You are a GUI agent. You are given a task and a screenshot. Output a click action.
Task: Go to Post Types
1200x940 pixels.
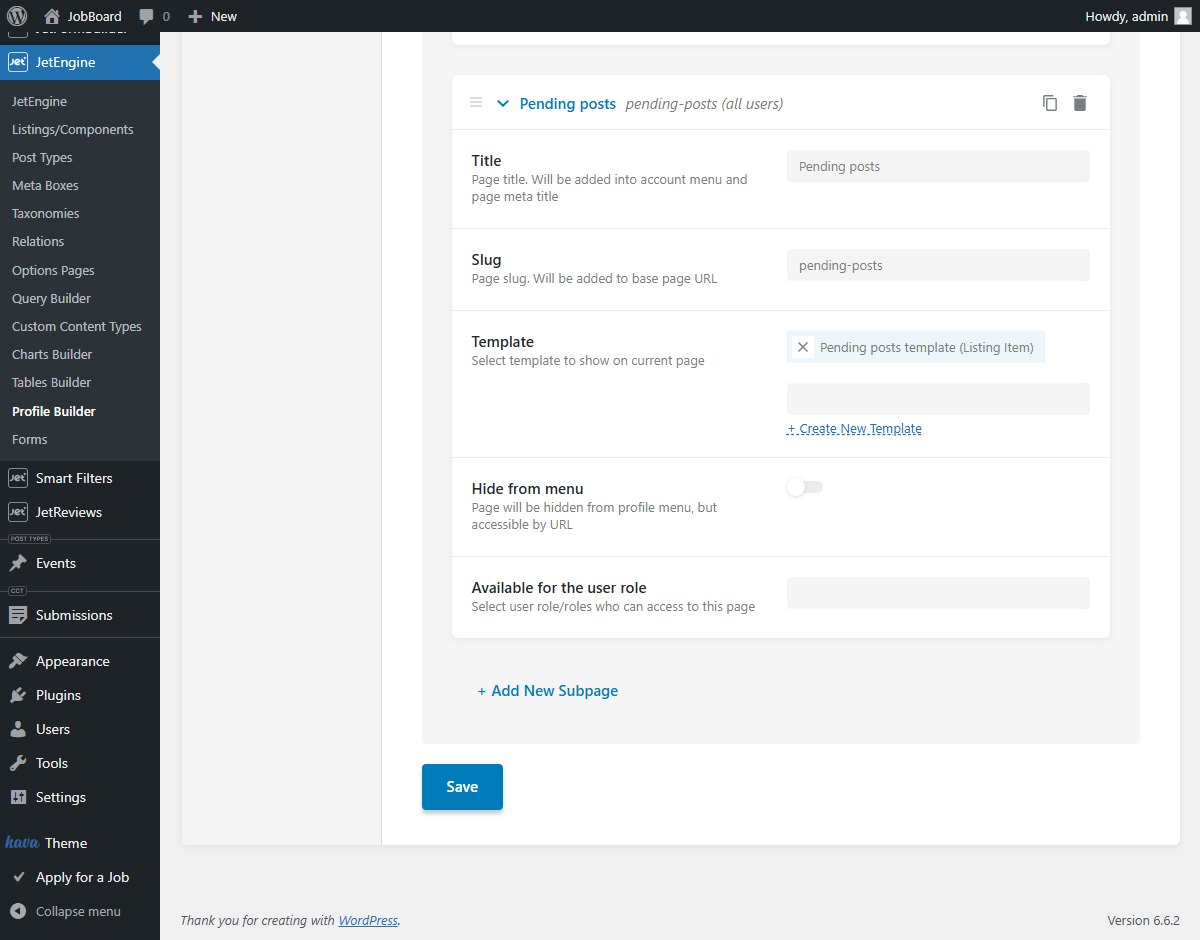(x=42, y=157)
